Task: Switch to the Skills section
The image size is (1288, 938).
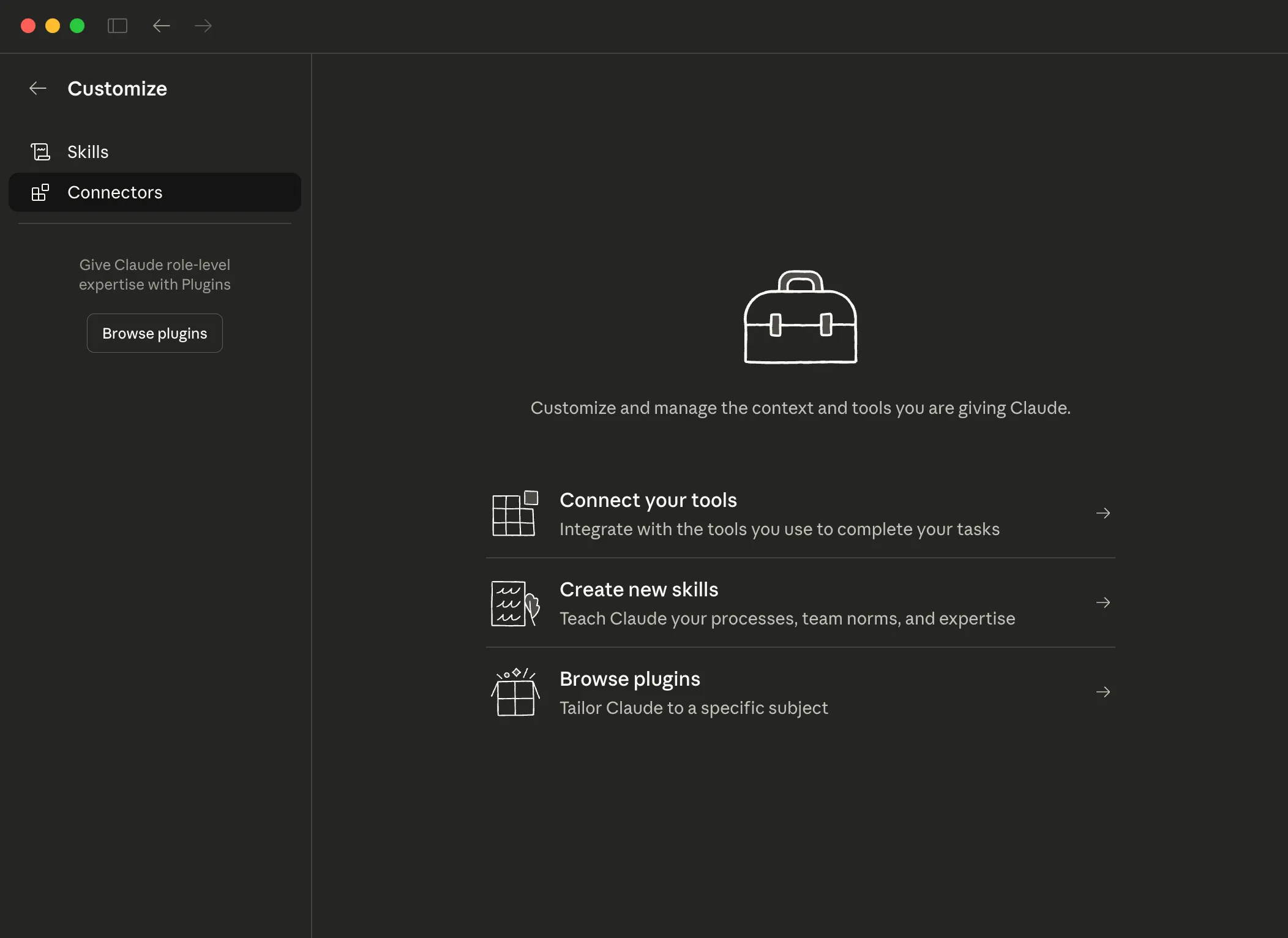Action: point(88,151)
